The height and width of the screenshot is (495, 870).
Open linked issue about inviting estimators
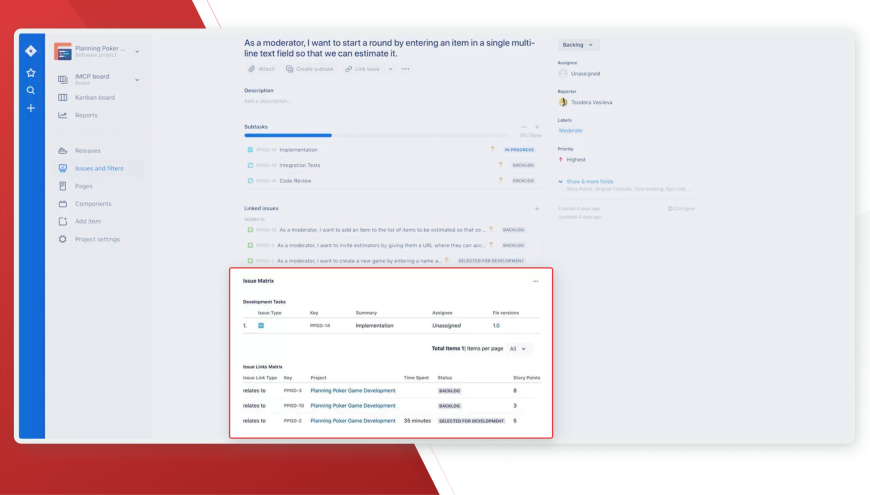point(381,245)
